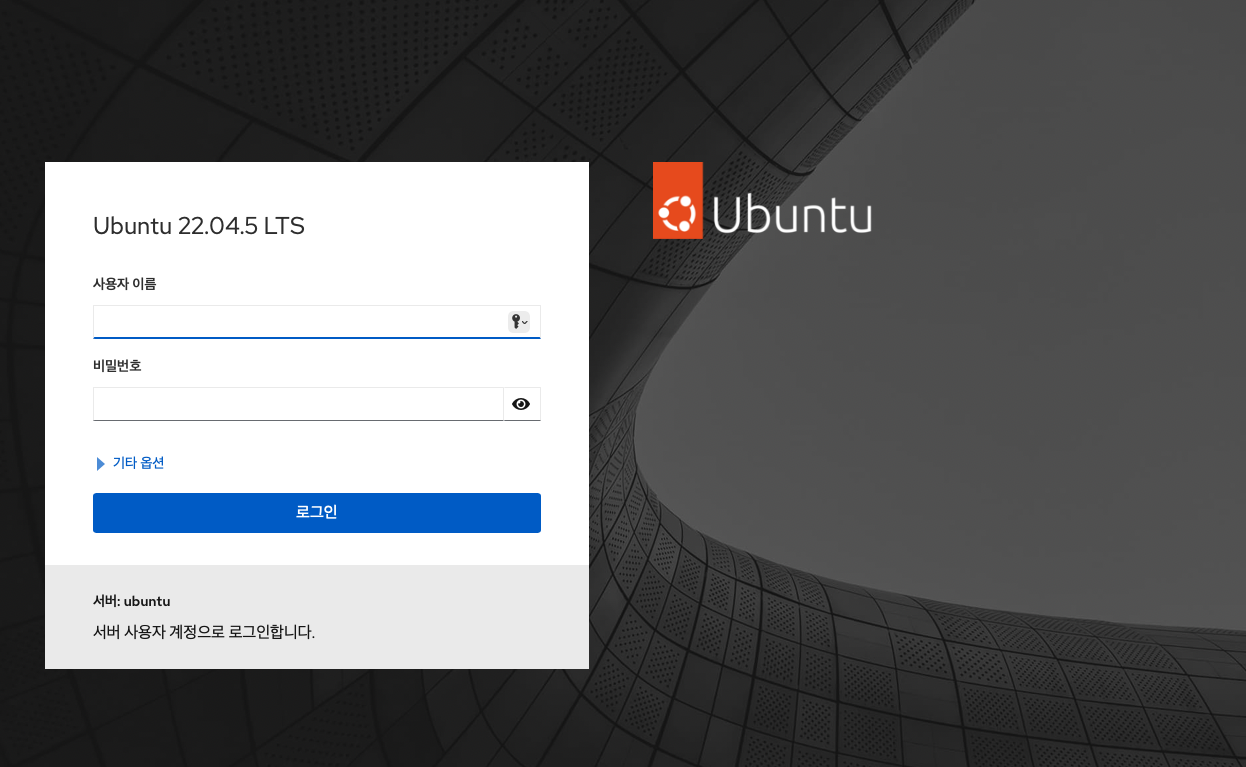
Task: Click the key icon in the username field
Action: tap(515, 321)
